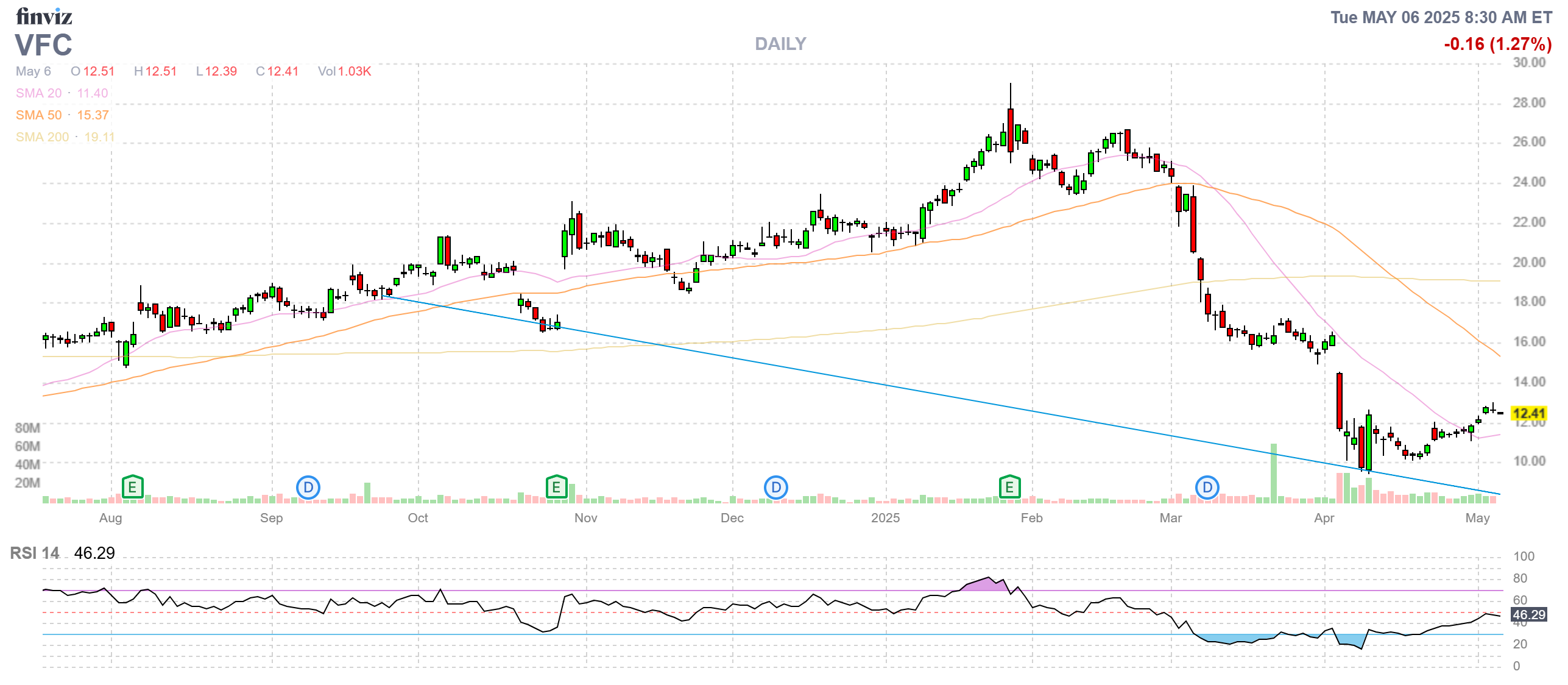Select the SMA 20 legend label
The height and width of the screenshot is (685, 1568).
point(39,93)
